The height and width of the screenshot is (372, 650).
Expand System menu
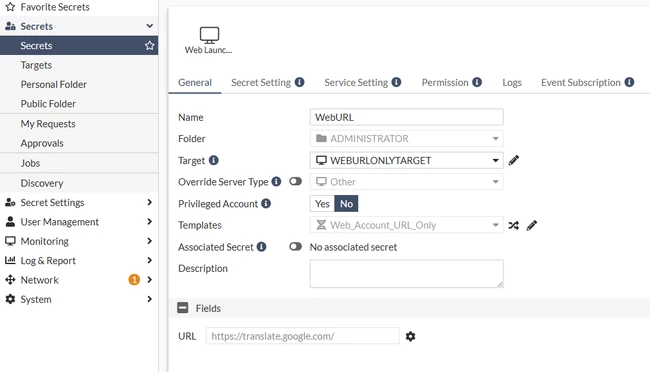(x=150, y=299)
